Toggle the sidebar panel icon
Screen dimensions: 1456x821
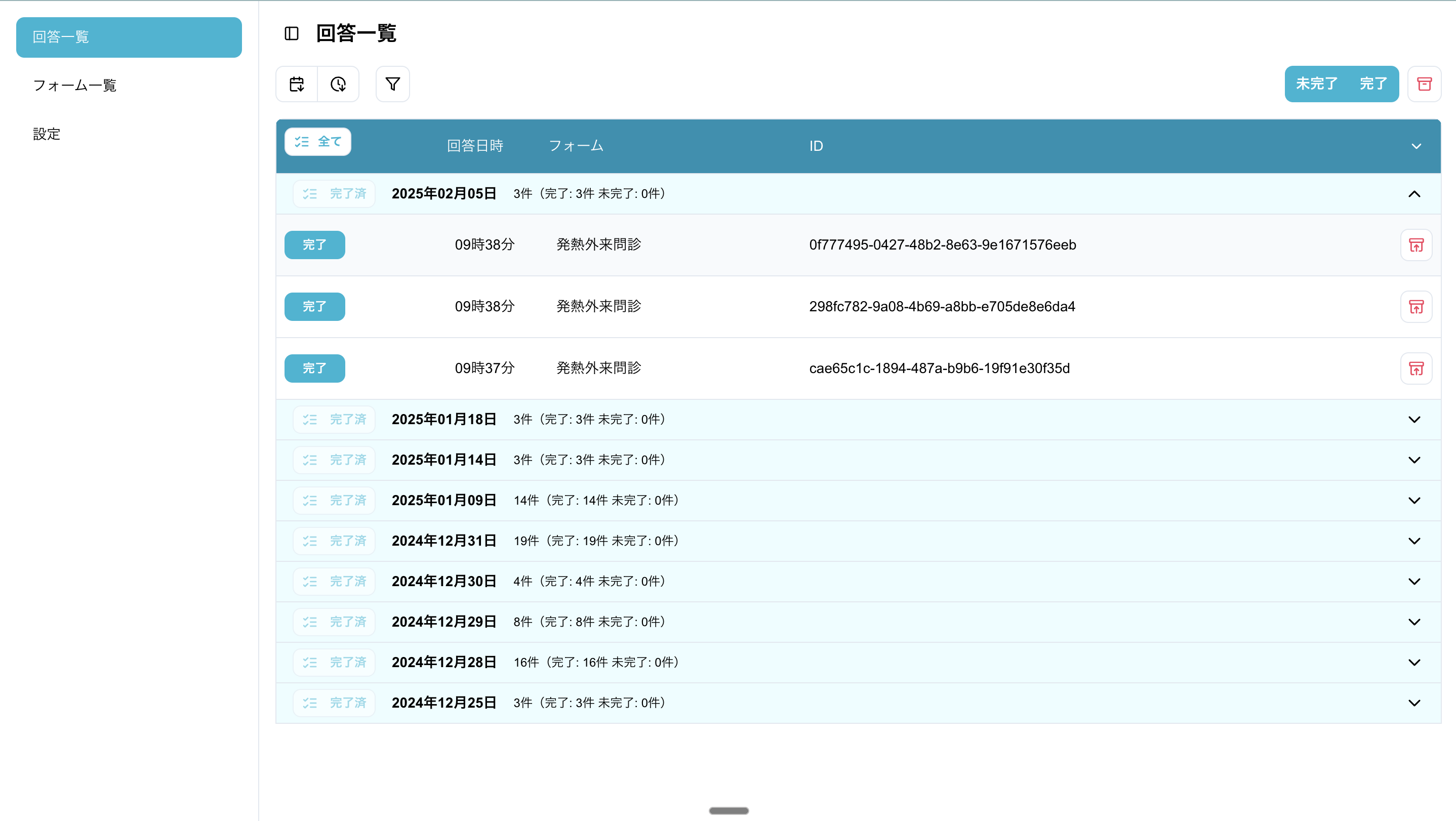291,34
